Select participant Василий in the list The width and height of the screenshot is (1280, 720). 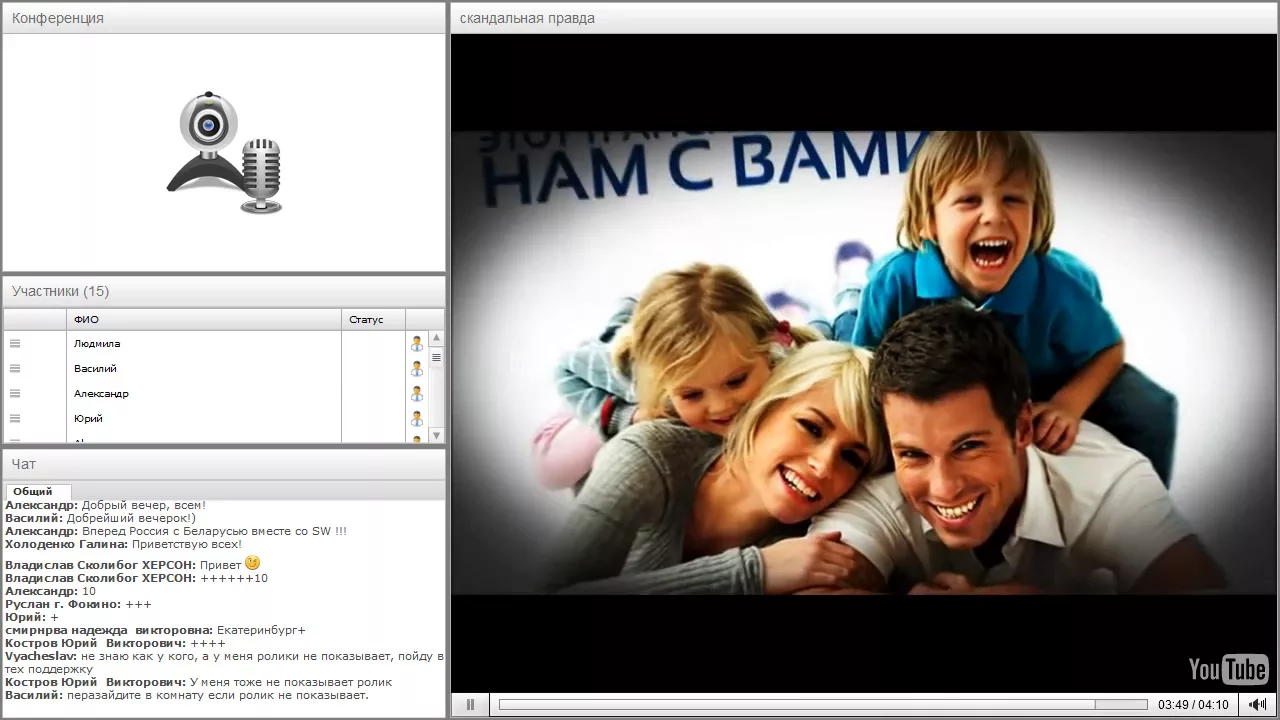[95, 368]
